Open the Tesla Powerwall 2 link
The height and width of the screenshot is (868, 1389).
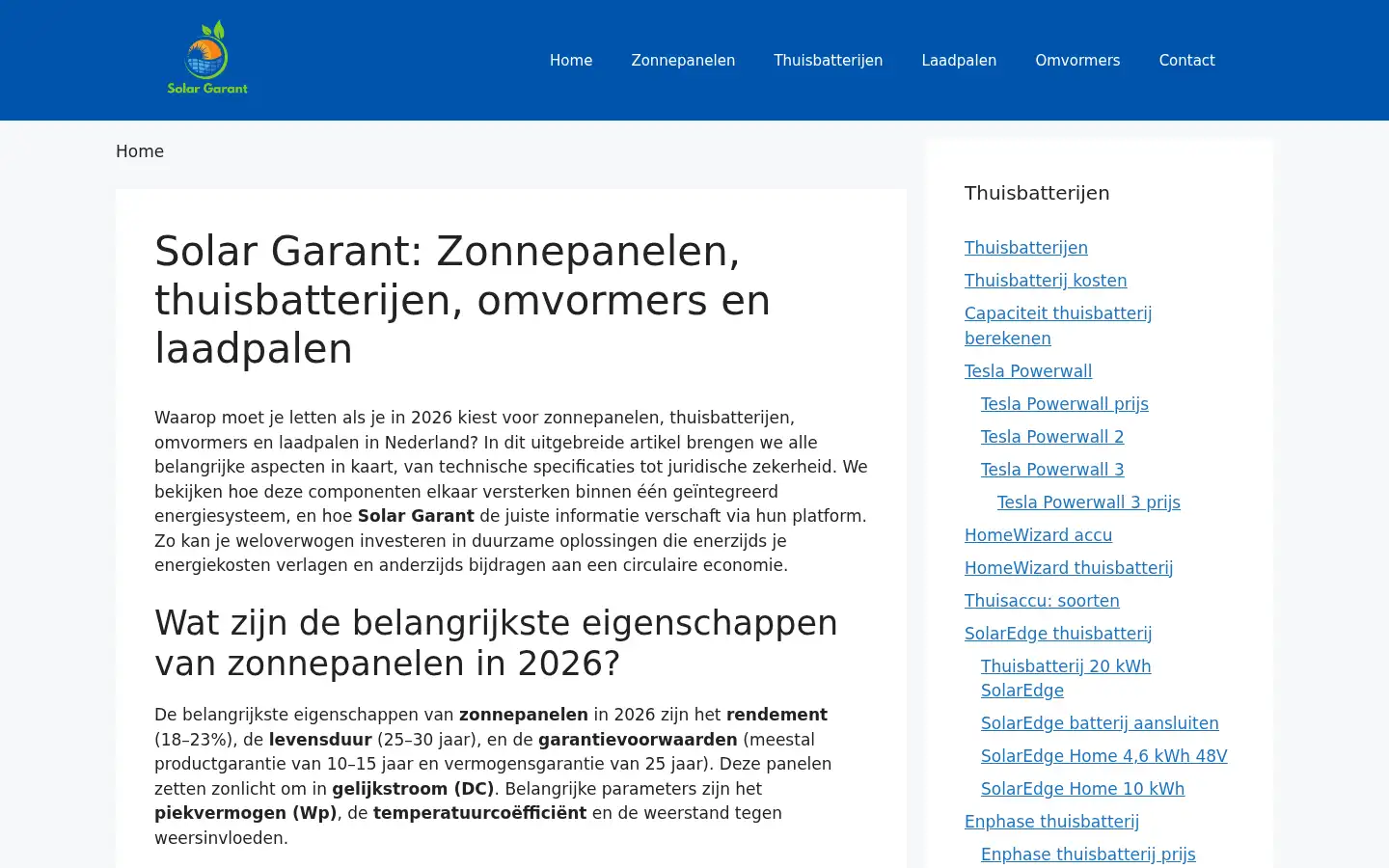[1052, 437]
